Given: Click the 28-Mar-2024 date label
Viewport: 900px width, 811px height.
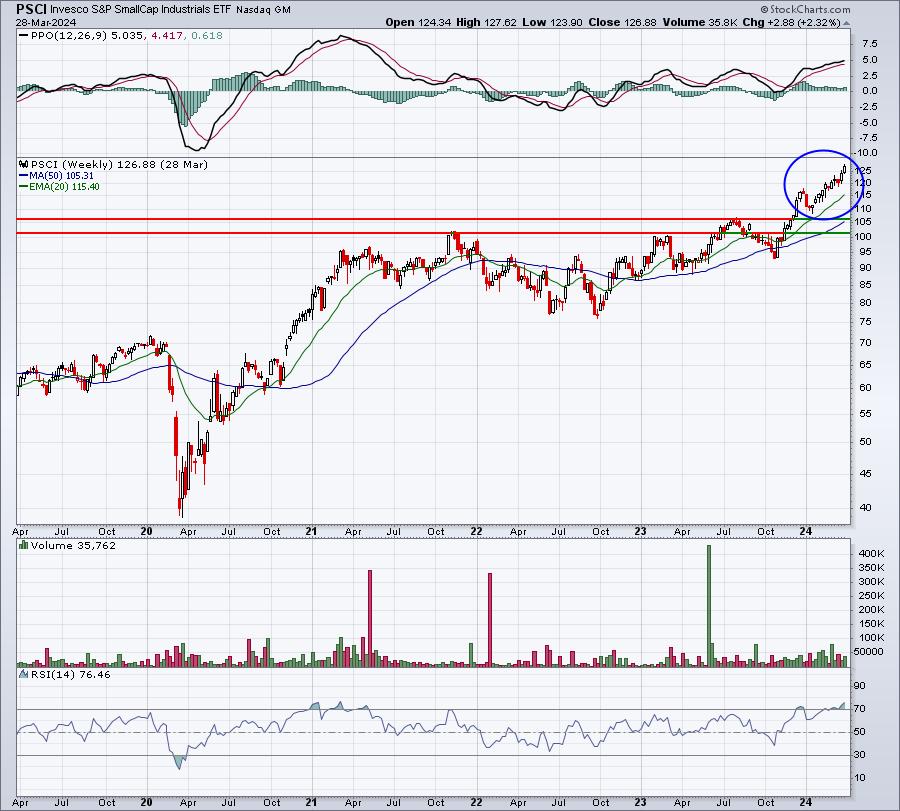Looking at the screenshot, I should pyautogui.click(x=37, y=23).
